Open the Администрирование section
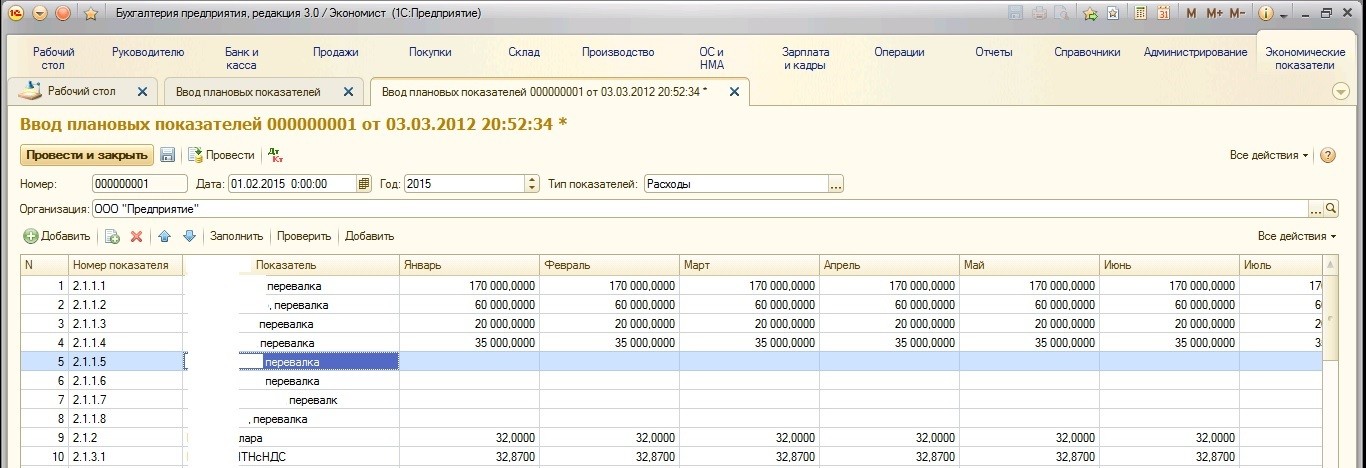The image size is (1366, 468). (1195, 52)
